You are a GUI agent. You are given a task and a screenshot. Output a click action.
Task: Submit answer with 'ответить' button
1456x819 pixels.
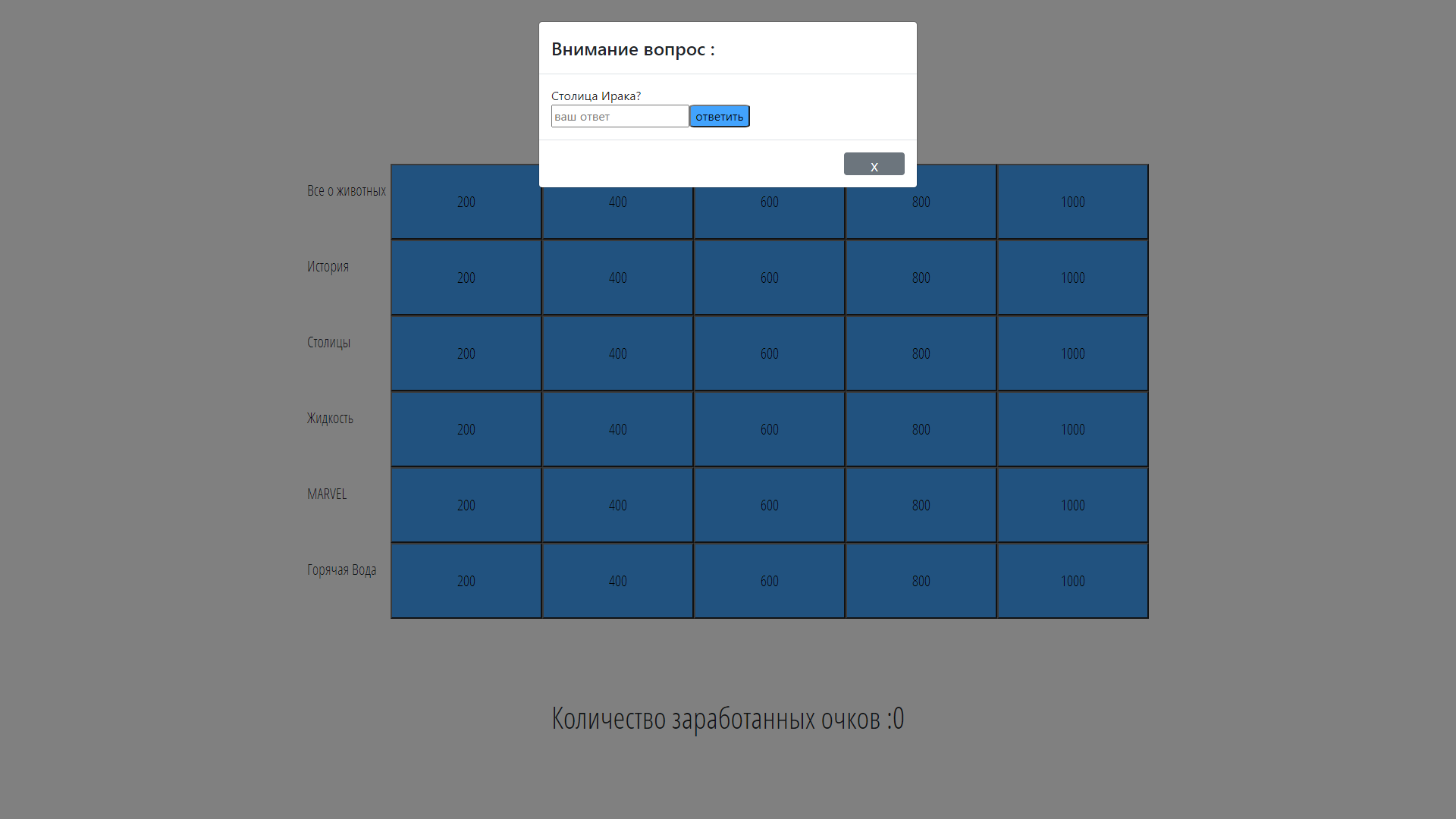[720, 116]
